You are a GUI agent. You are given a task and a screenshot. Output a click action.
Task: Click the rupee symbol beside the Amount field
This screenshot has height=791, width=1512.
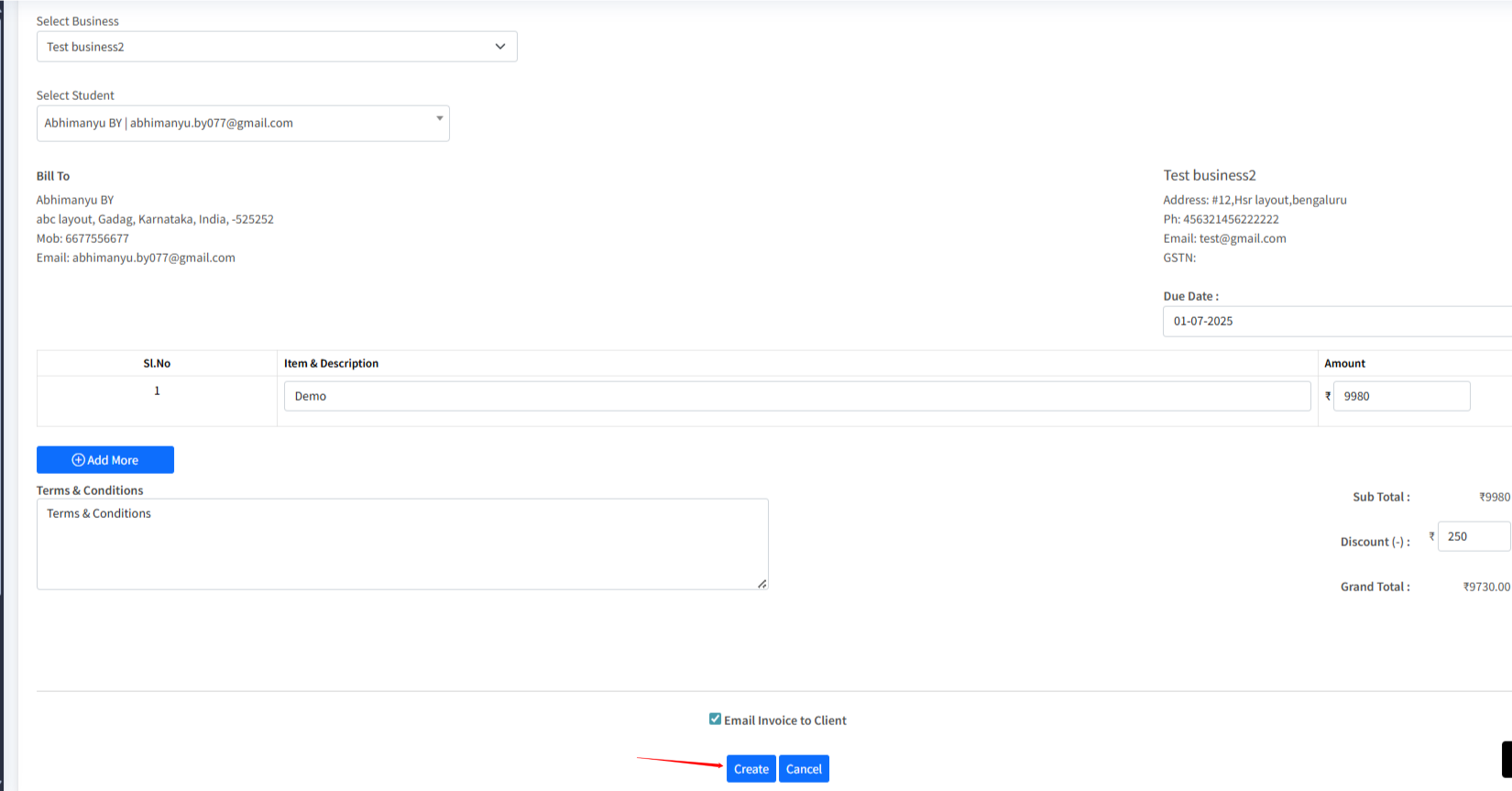pos(1327,396)
